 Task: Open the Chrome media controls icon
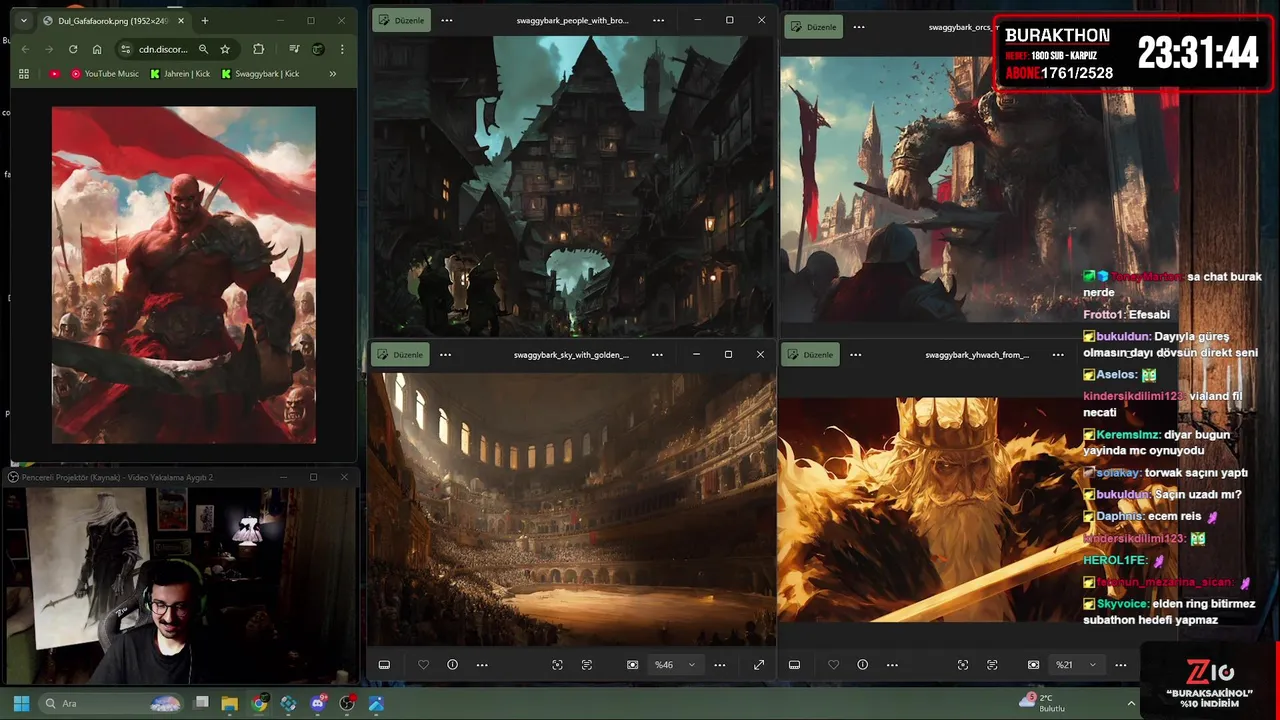294,49
